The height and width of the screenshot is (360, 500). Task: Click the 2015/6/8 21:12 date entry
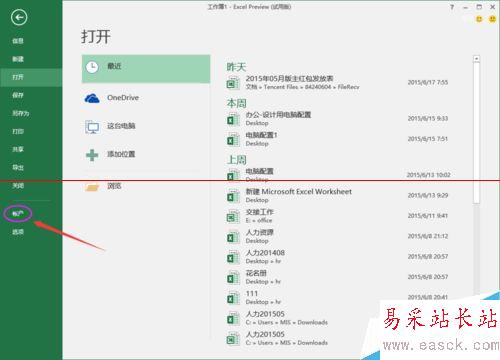(428, 236)
